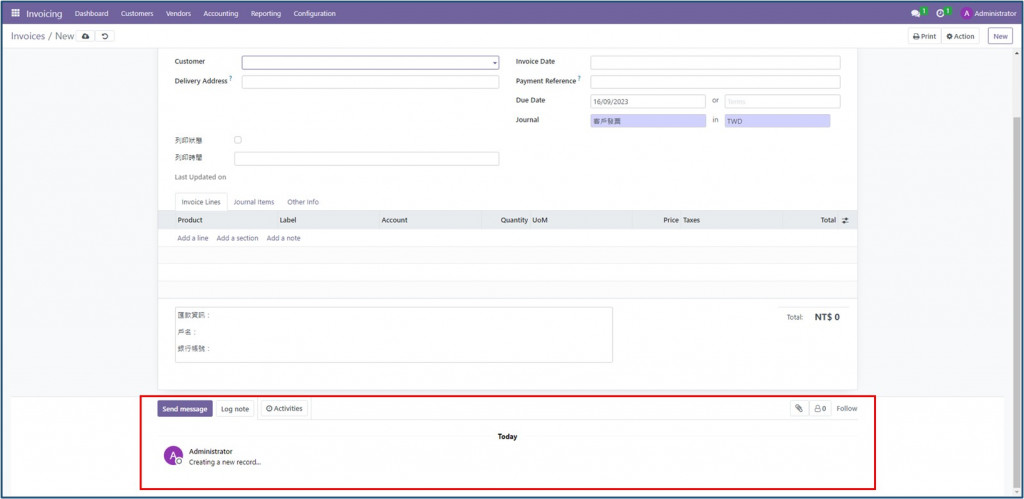Image resolution: width=1024 pixels, height=499 pixels.
Task: Click the vertical page scrollbar
Action: [x=1016, y=304]
